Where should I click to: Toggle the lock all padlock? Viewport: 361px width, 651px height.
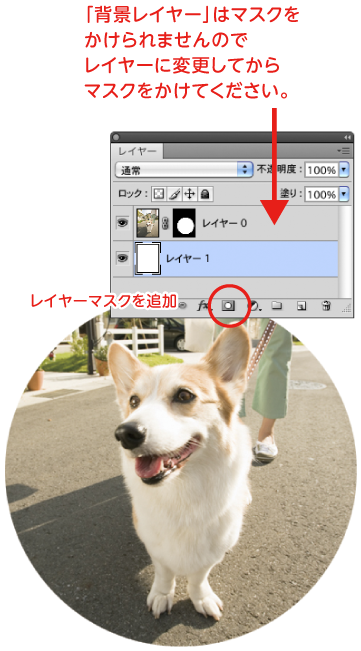(205, 194)
